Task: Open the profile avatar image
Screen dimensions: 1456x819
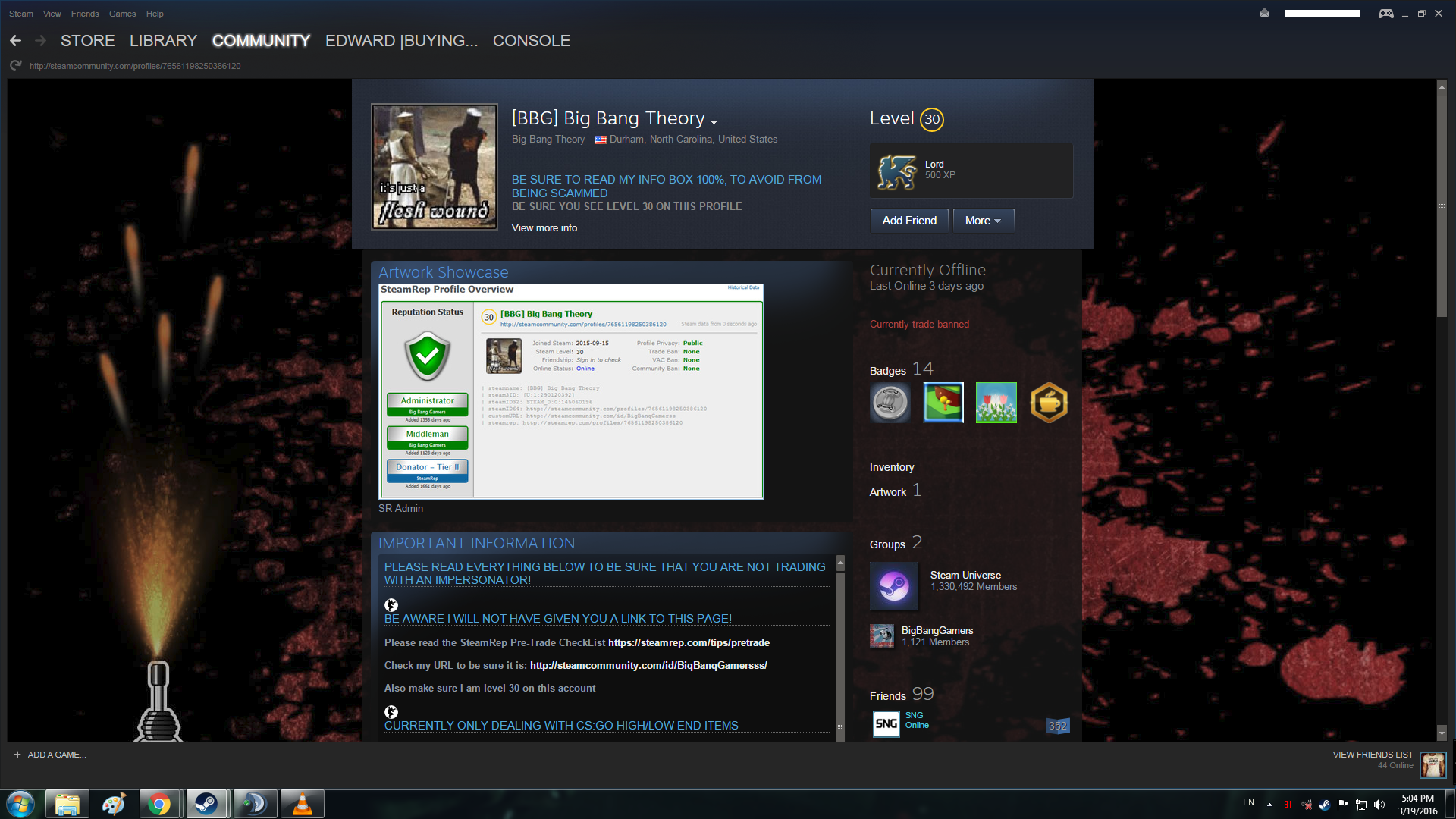Action: coord(435,167)
